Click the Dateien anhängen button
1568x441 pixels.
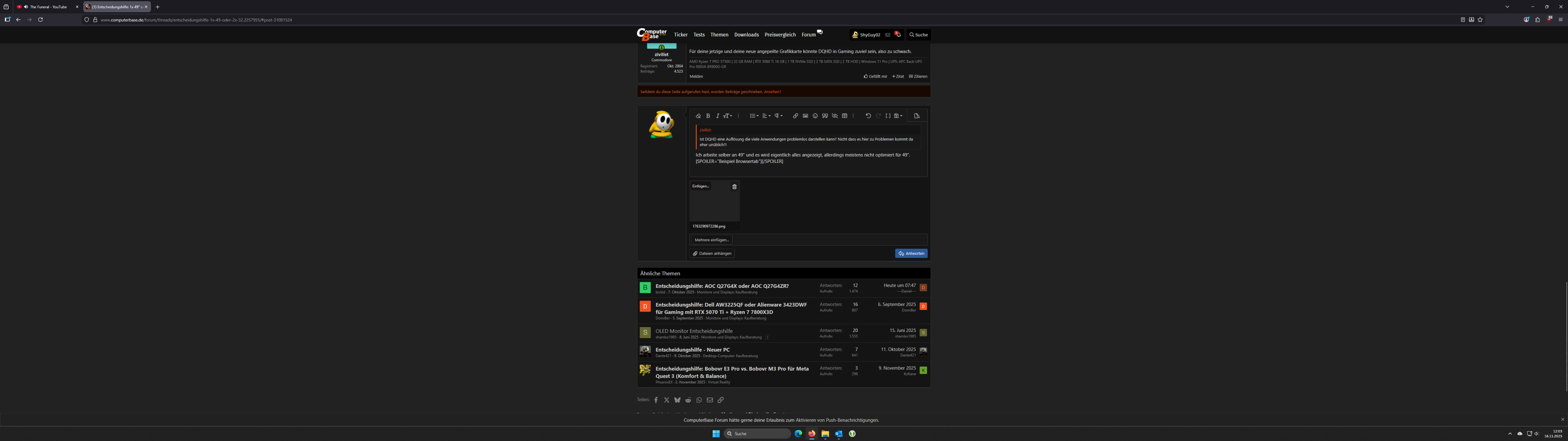(x=712, y=254)
